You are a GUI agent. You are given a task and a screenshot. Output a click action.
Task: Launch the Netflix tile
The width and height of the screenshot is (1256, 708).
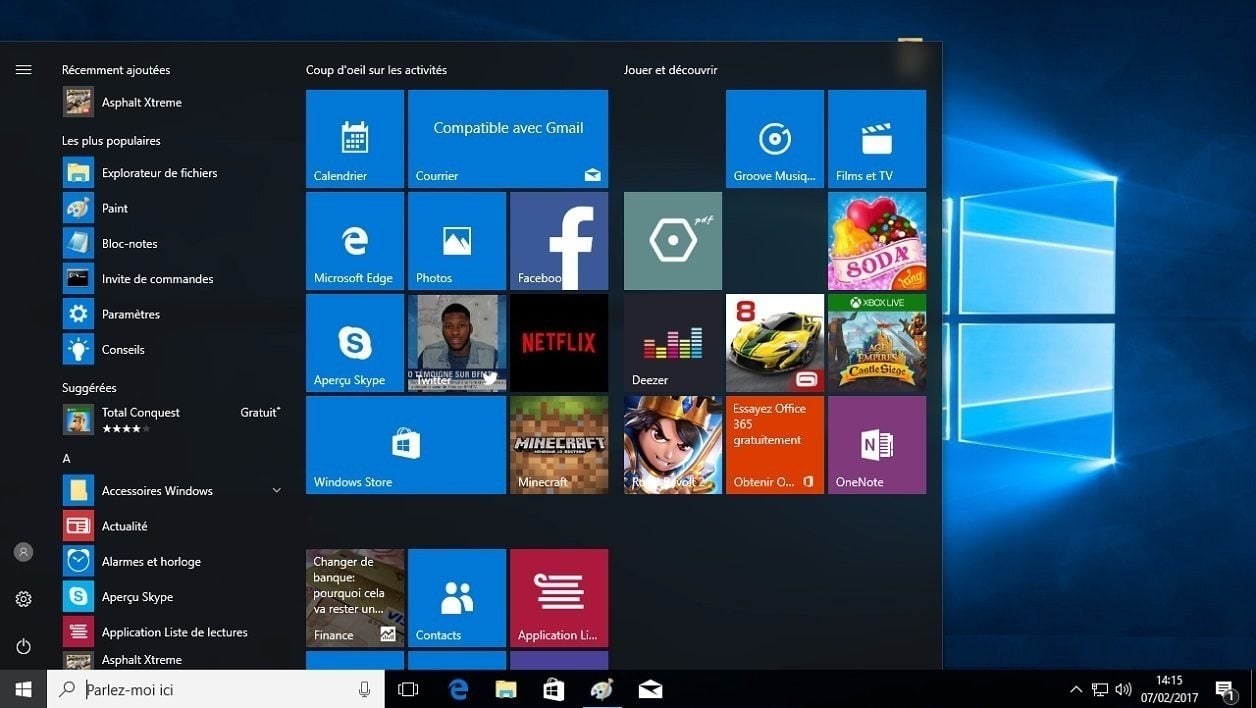click(559, 343)
